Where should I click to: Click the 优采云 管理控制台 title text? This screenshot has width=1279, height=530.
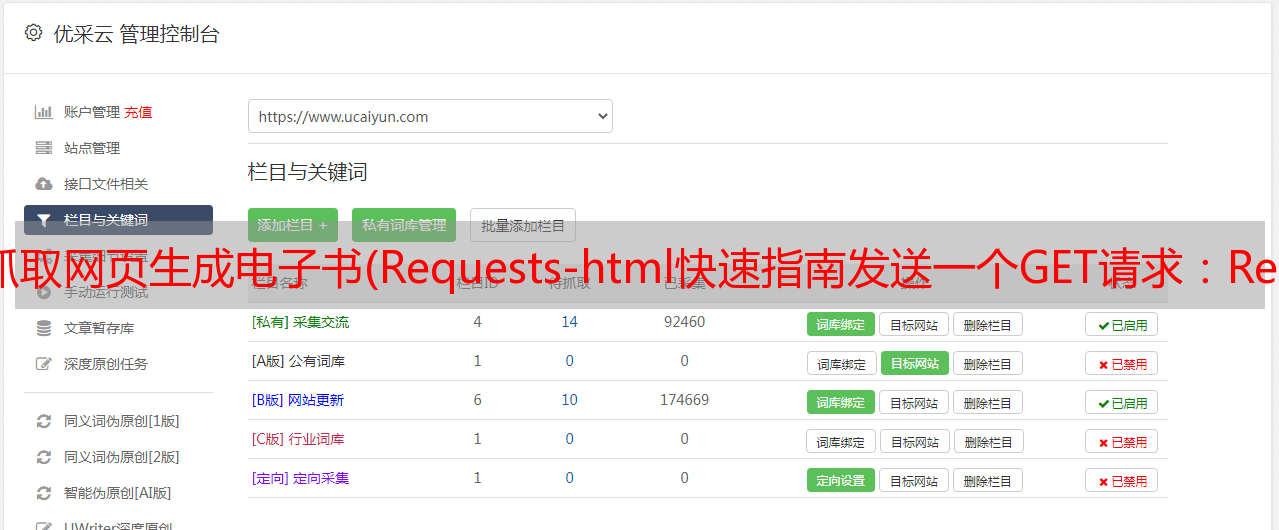tap(136, 34)
